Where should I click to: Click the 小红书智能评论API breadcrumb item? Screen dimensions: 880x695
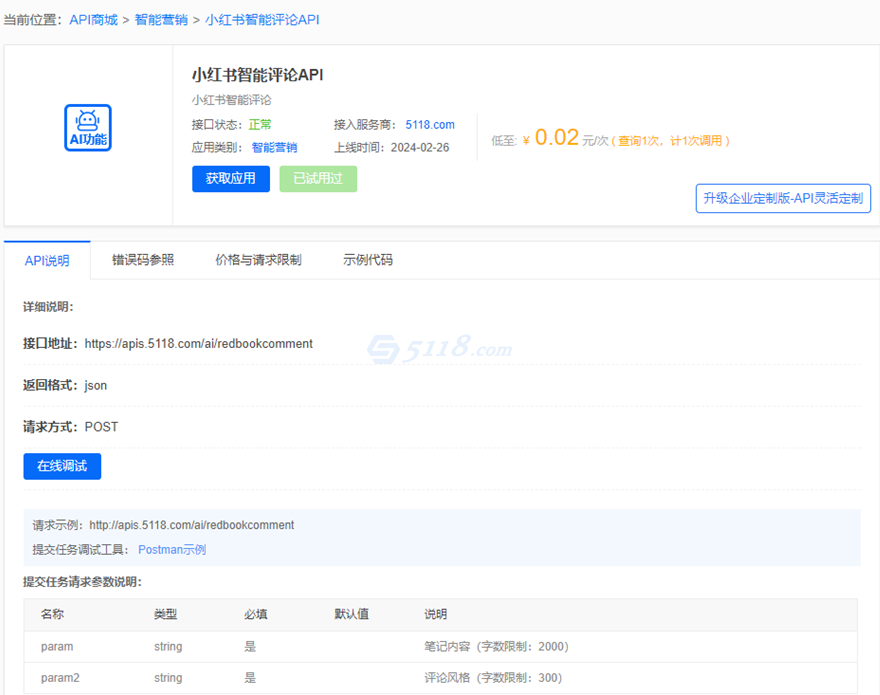[x=262, y=20]
